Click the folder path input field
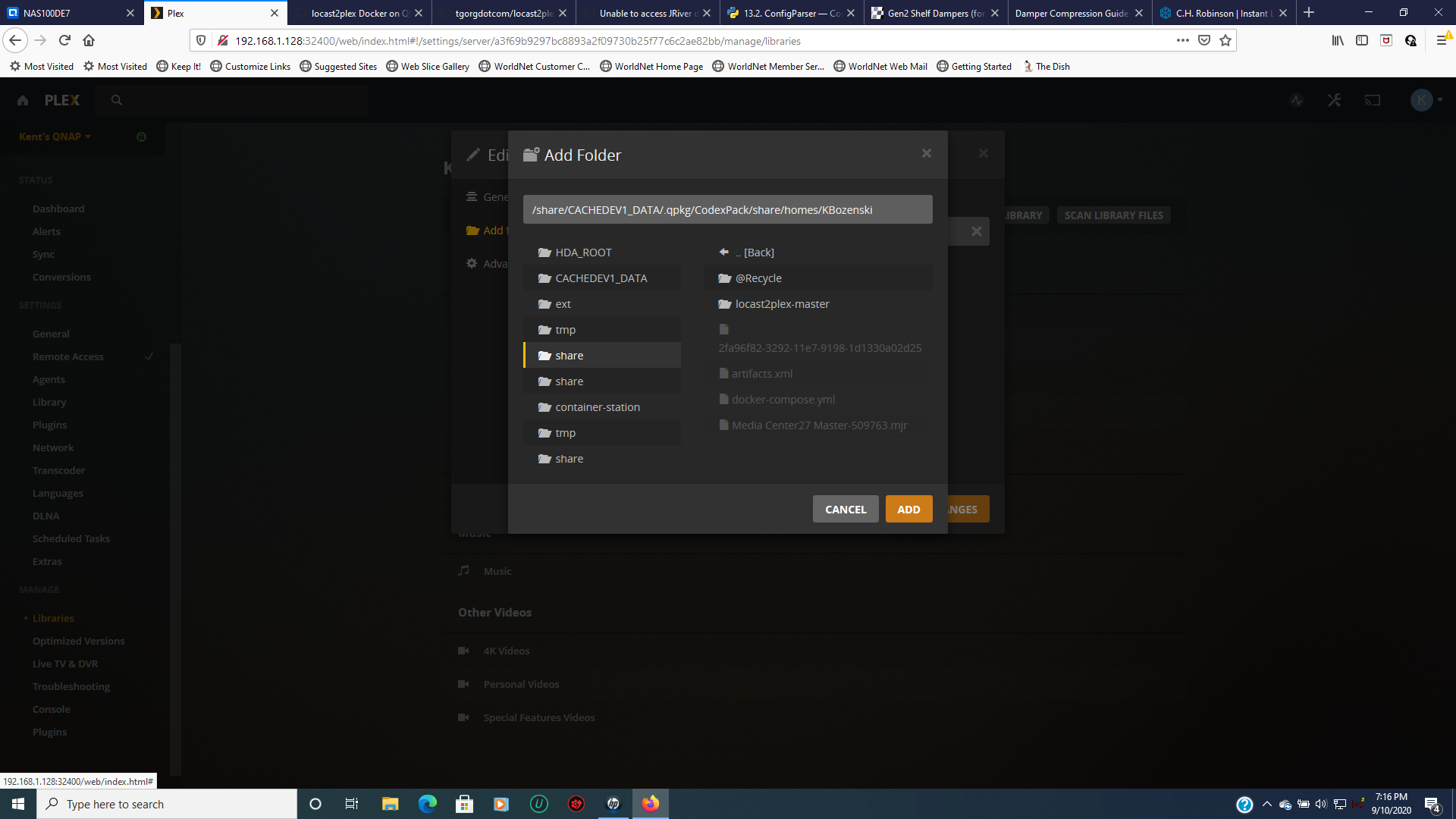1456x819 pixels. pos(727,209)
